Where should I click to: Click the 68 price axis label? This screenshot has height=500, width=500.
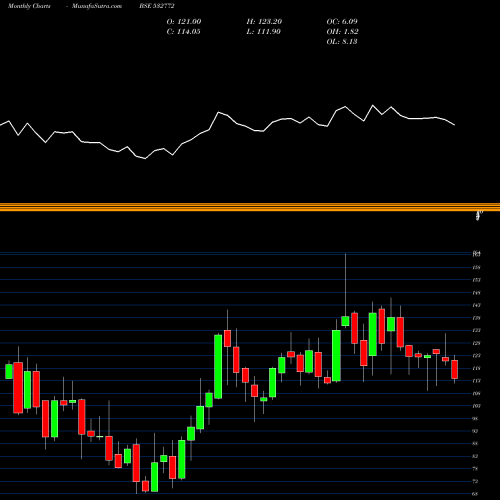click(x=476, y=494)
